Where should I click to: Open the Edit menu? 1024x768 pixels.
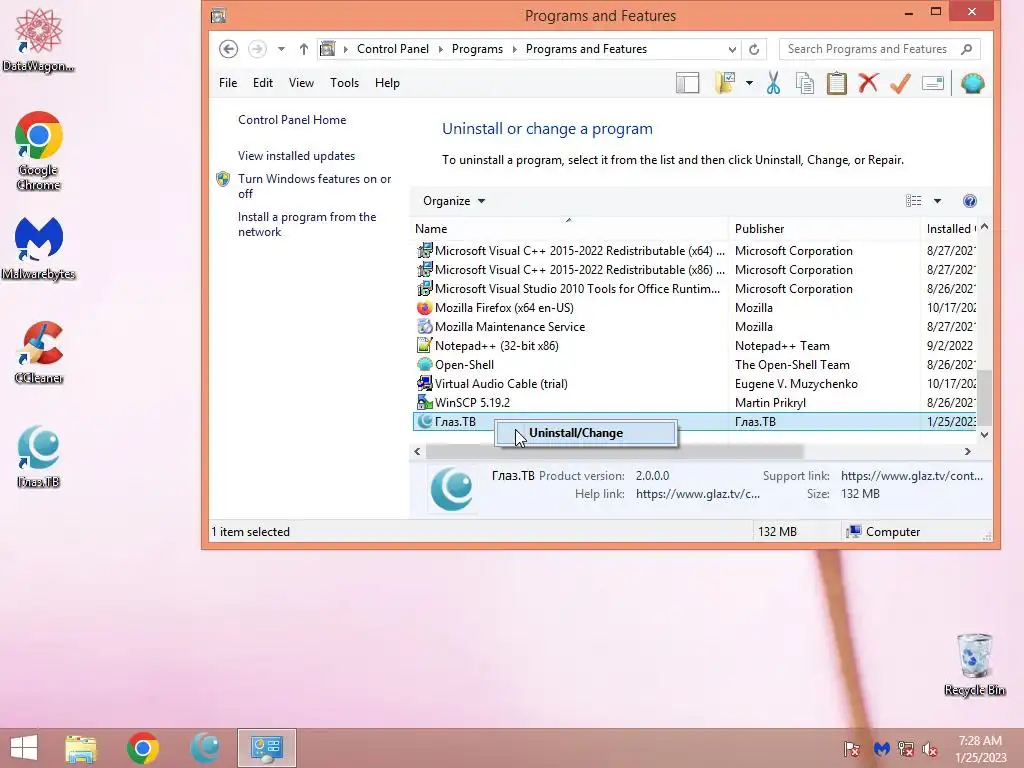tap(263, 83)
